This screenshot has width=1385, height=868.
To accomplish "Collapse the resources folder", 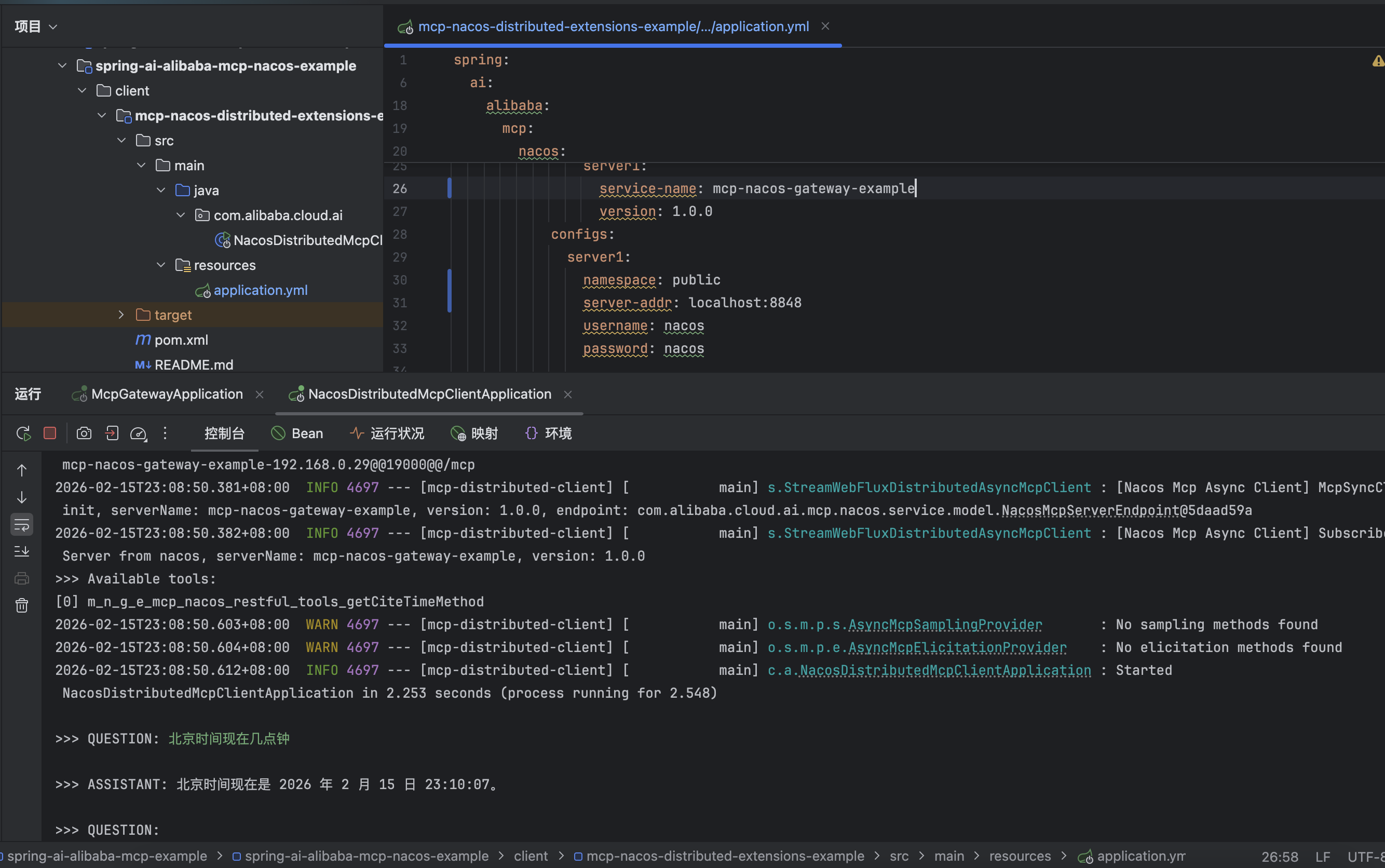I will tap(161, 265).
